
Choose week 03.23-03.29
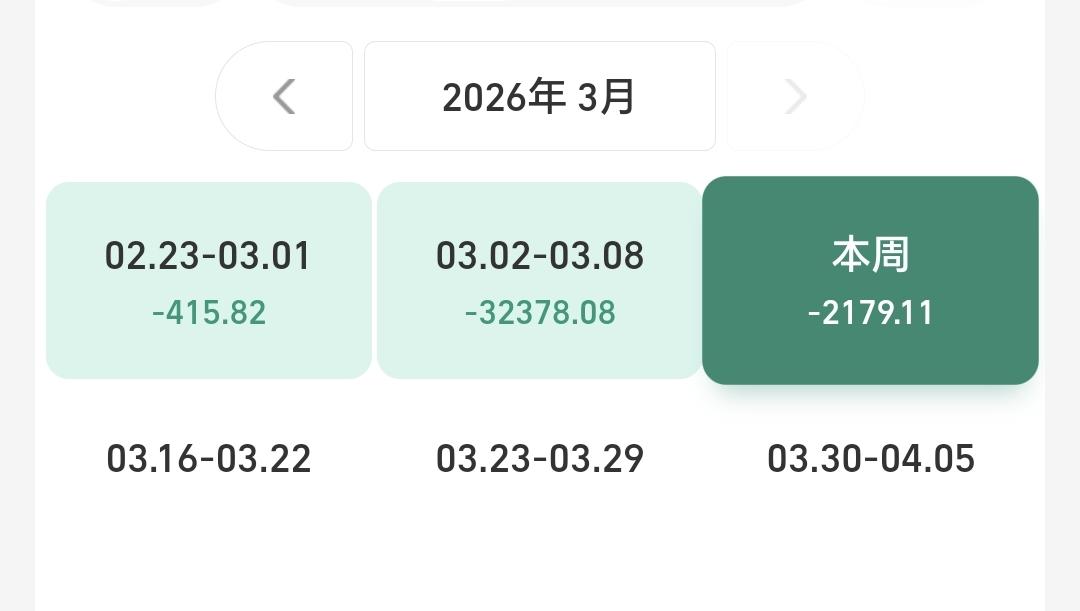[x=539, y=459]
